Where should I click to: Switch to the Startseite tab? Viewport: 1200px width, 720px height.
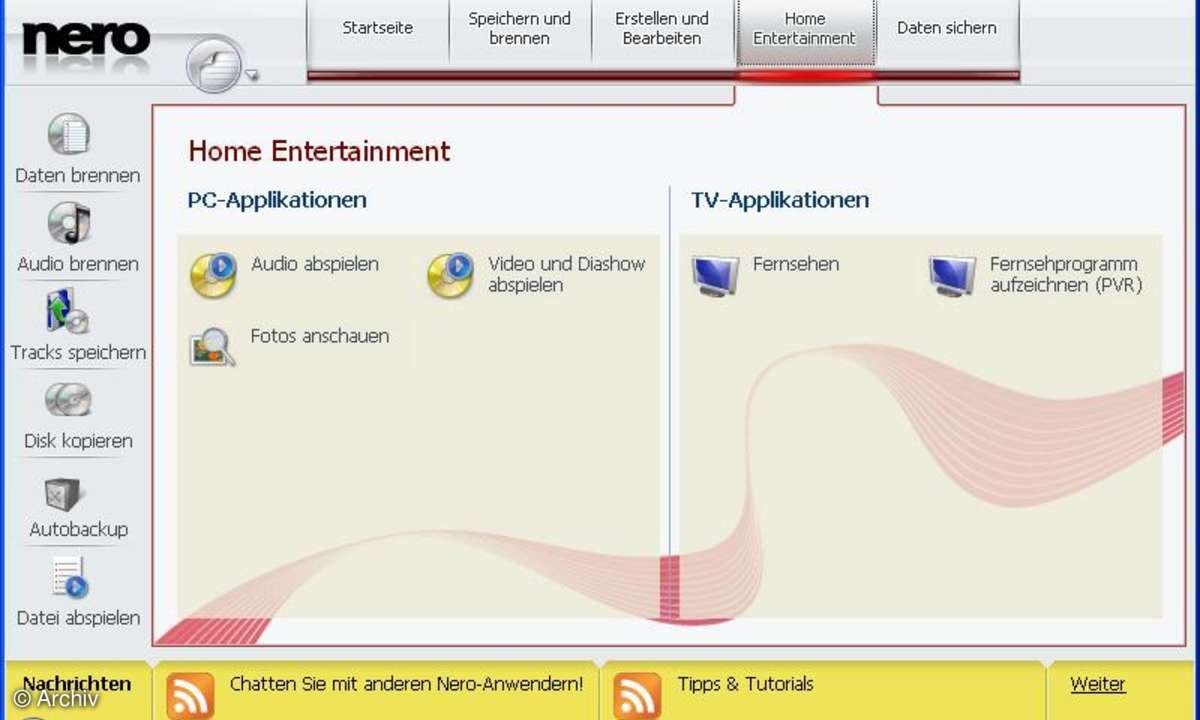pyautogui.click(x=378, y=31)
